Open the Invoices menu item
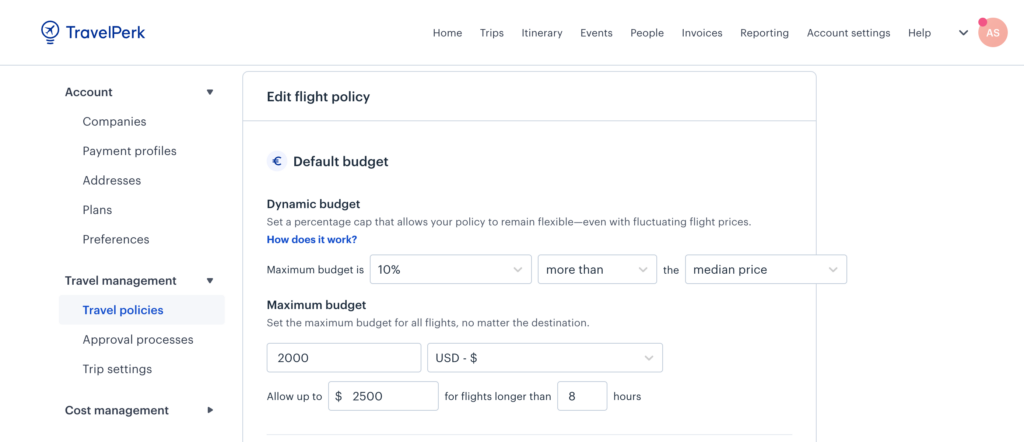Screen dimensions: 1024x442 point(702,33)
